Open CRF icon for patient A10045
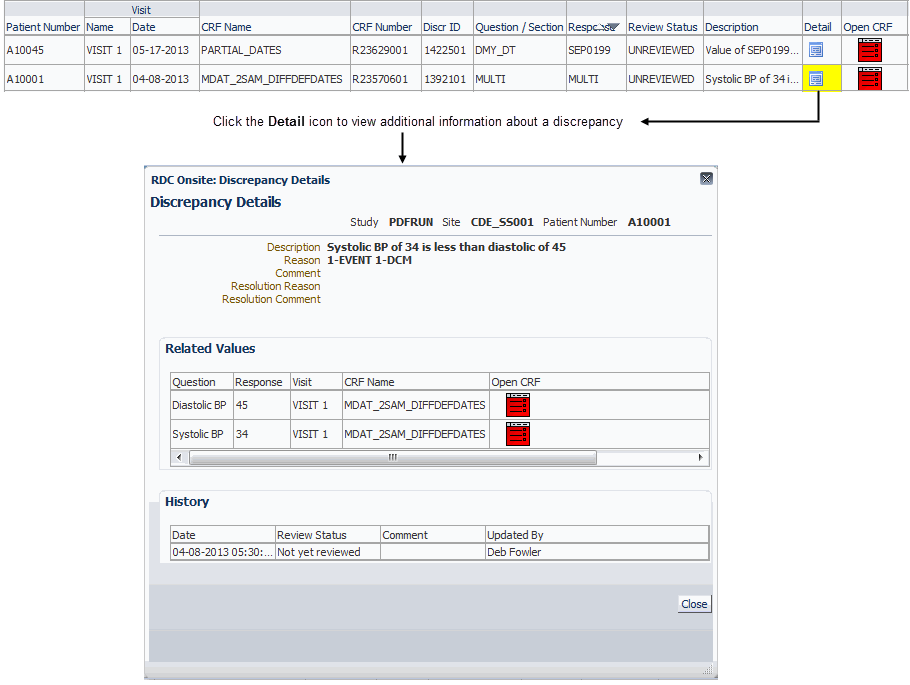The image size is (910, 685). click(x=869, y=49)
